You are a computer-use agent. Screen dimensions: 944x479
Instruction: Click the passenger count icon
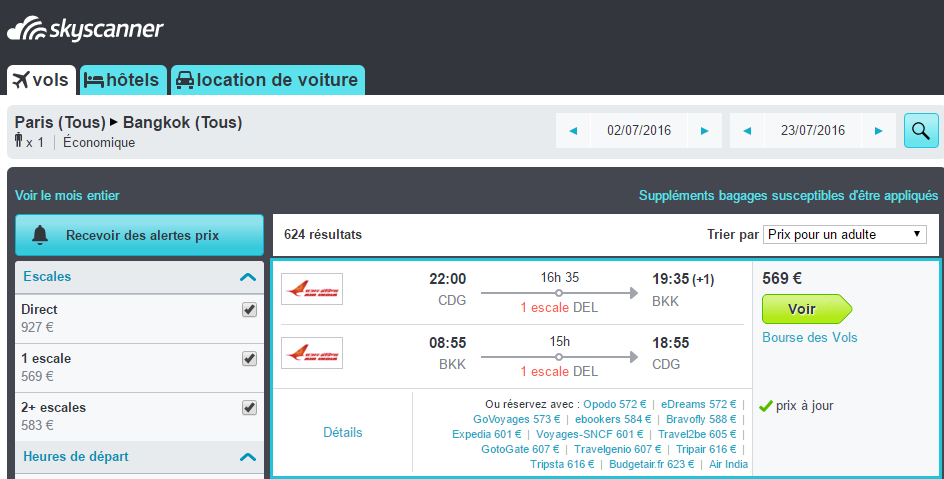tap(19, 141)
